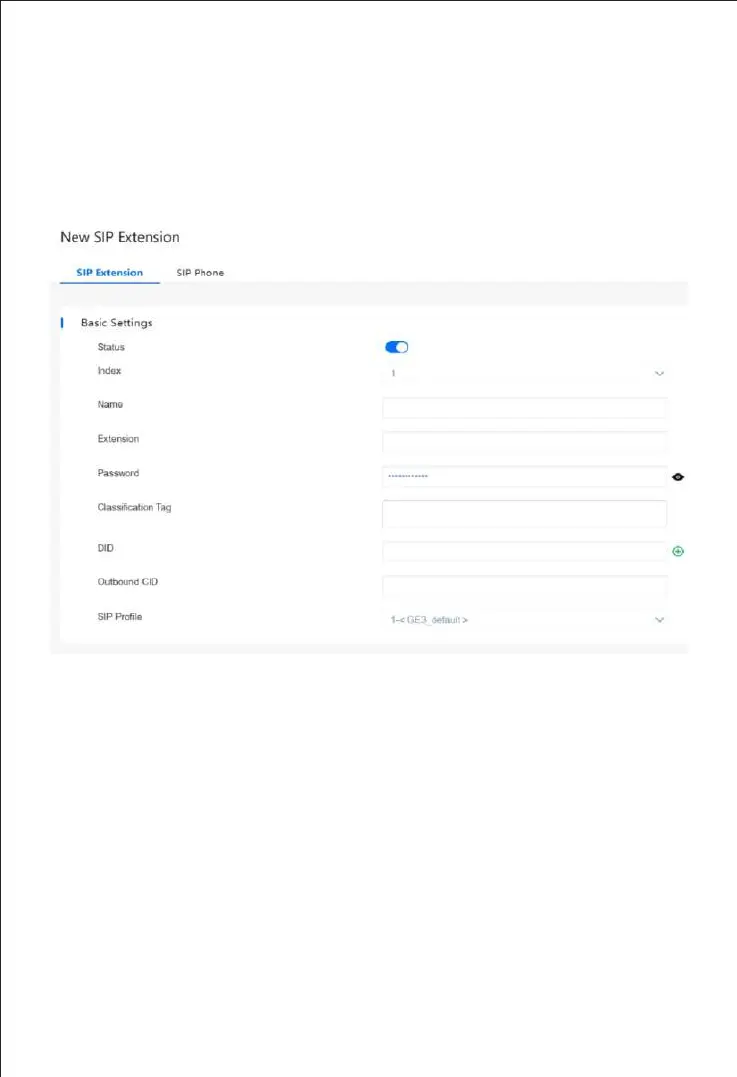Select the Classification Tag text box
Image resolution: width=737 pixels, height=1077 pixels.
point(524,513)
